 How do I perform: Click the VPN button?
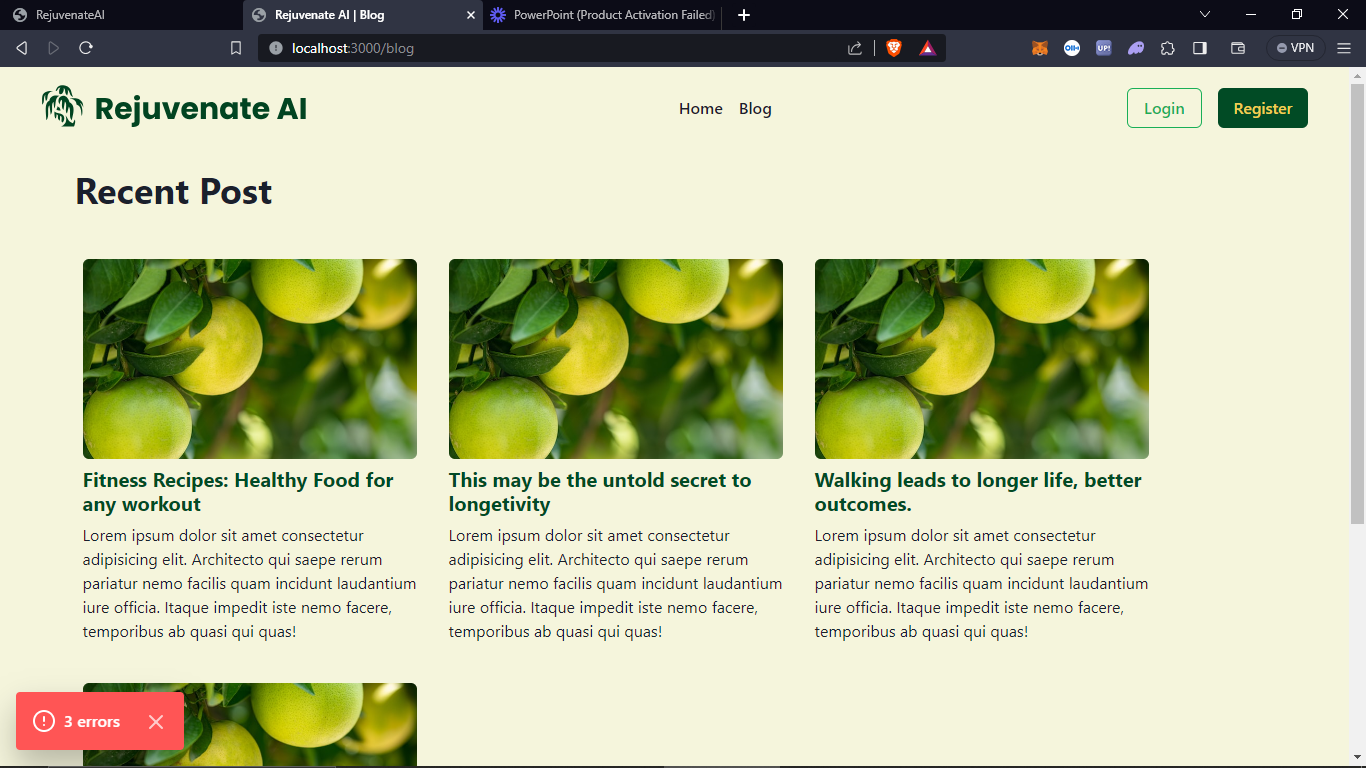pyautogui.click(x=1295, y=48)
